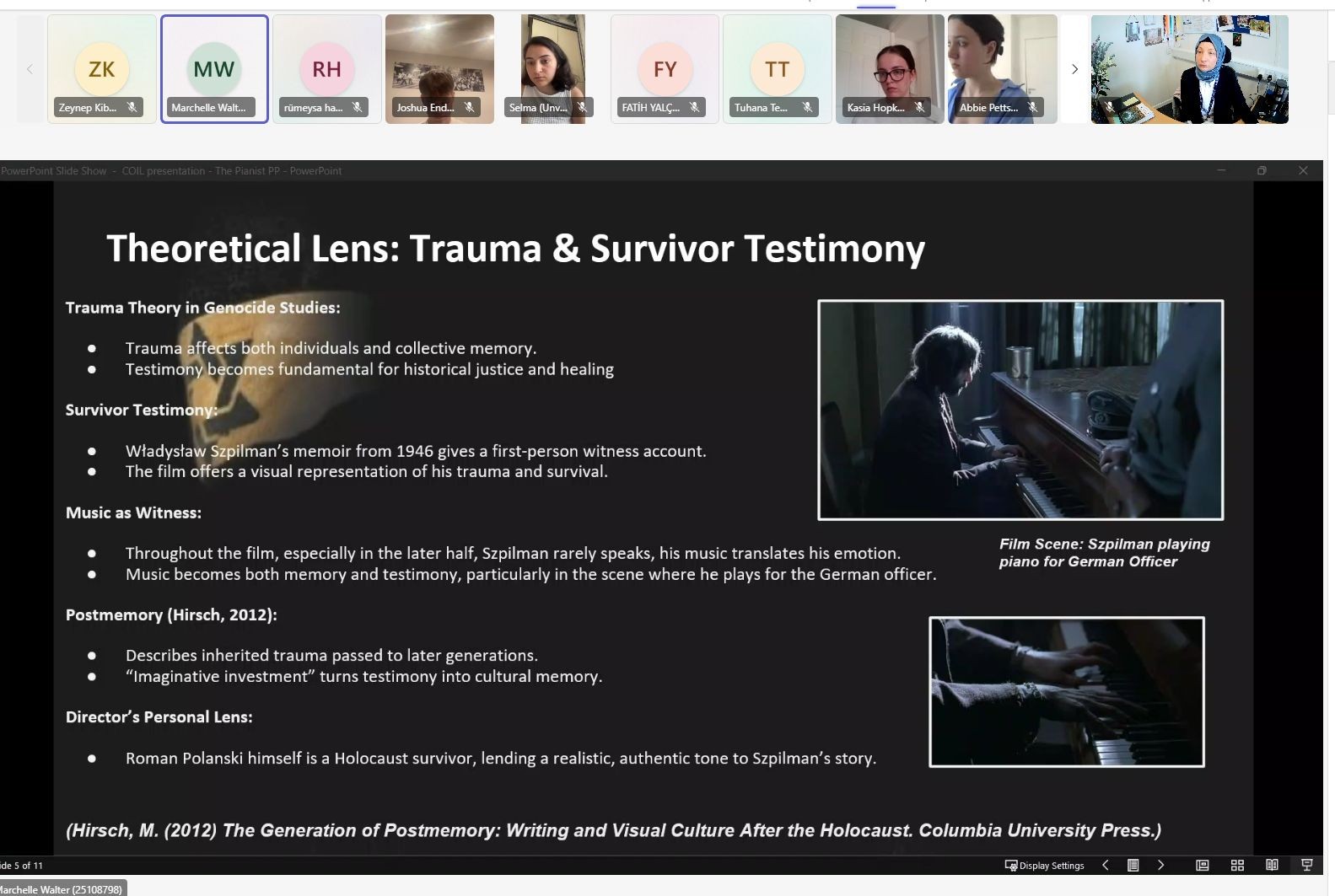Viewport: 1335px width, 896px height.
Task: Click the Marchelle Walter (25108798) presenter label
Action: point(62,889)
